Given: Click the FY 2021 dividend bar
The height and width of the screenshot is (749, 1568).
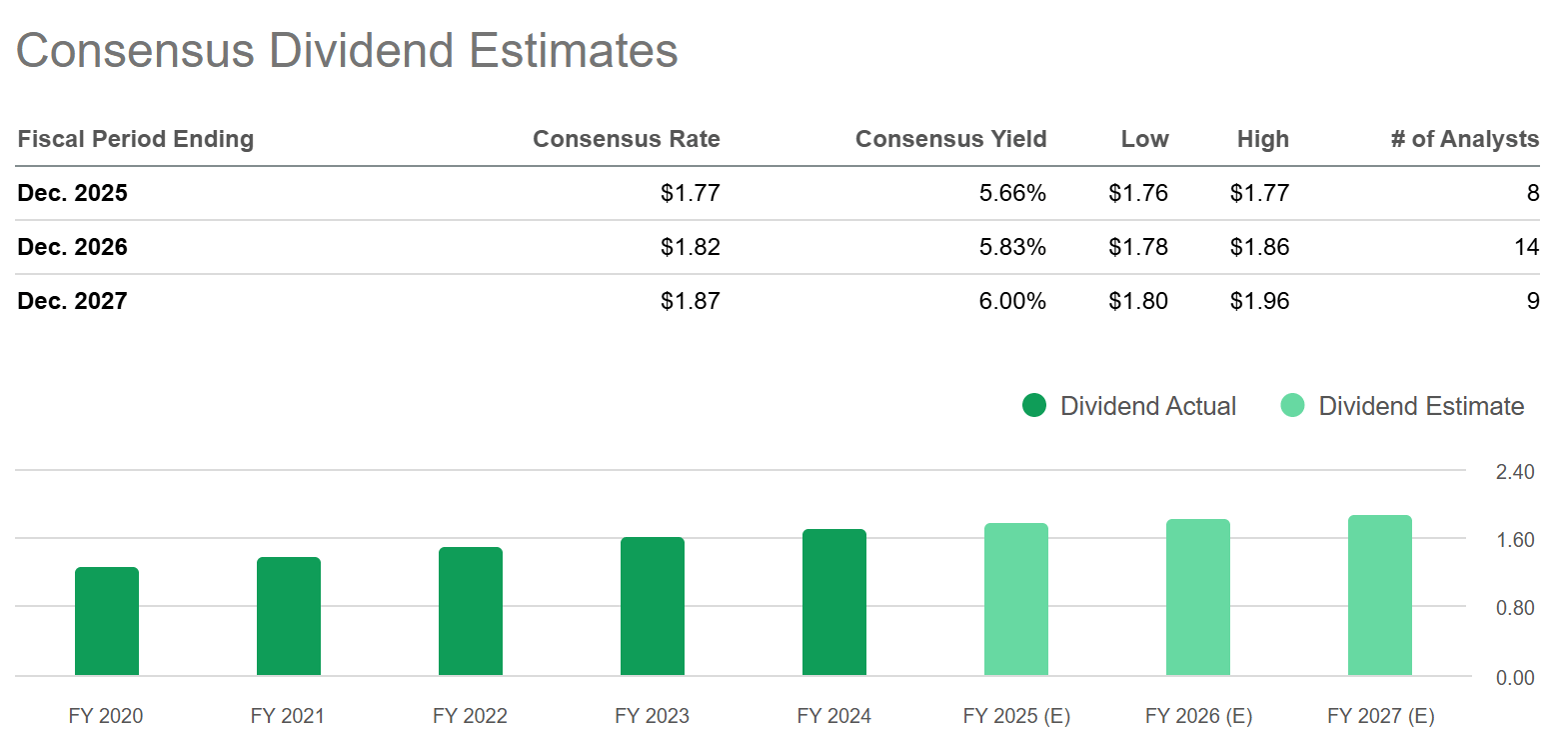Looking at the screenshot, I should pyautogui.click(x=289, y=616).
